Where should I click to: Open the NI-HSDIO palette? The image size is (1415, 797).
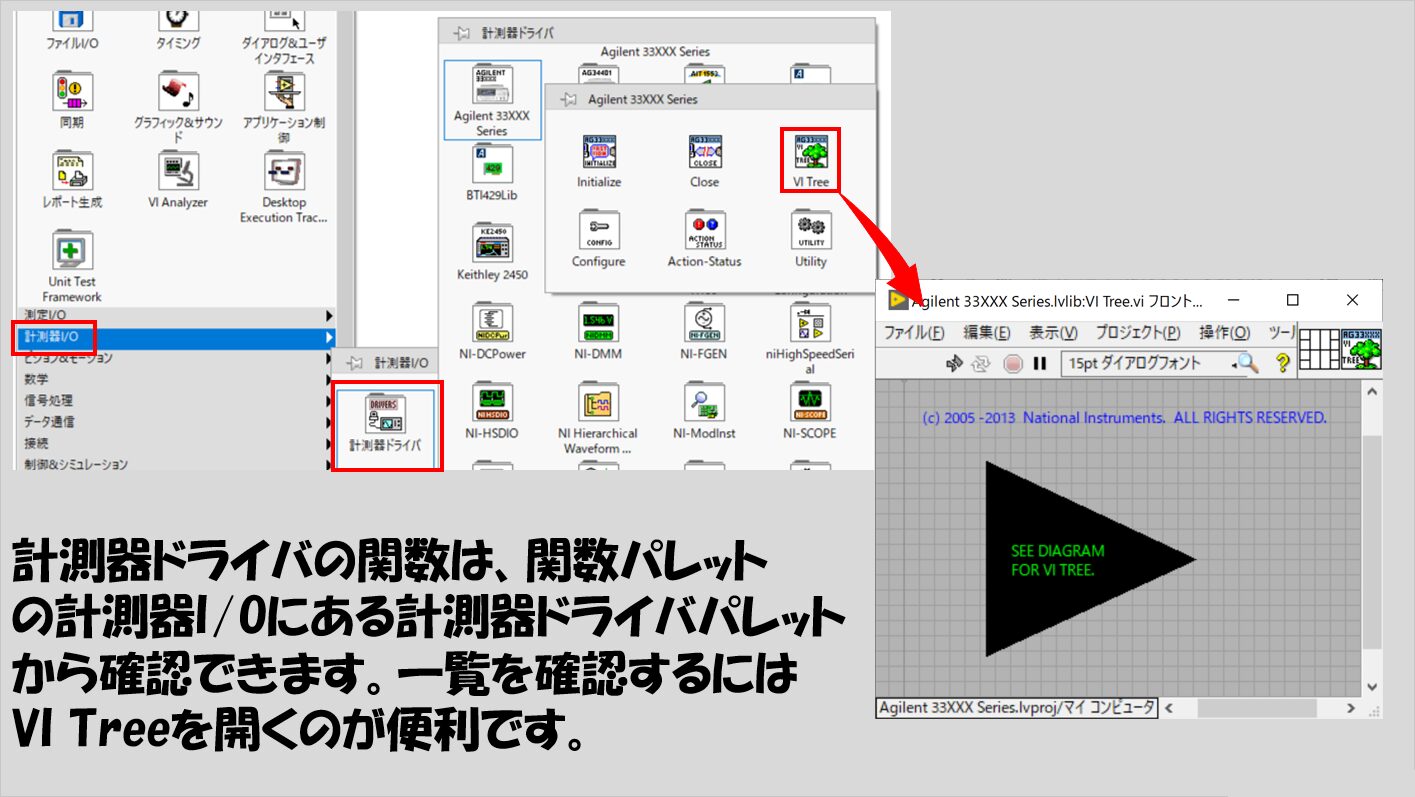492,402
